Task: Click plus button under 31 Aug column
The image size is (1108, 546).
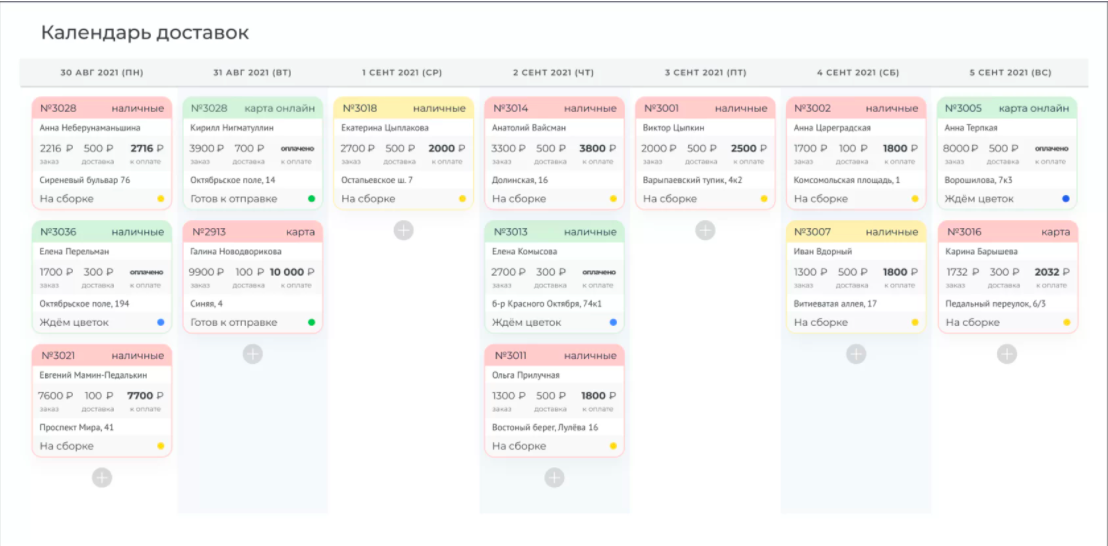Action: coord(252,354)
